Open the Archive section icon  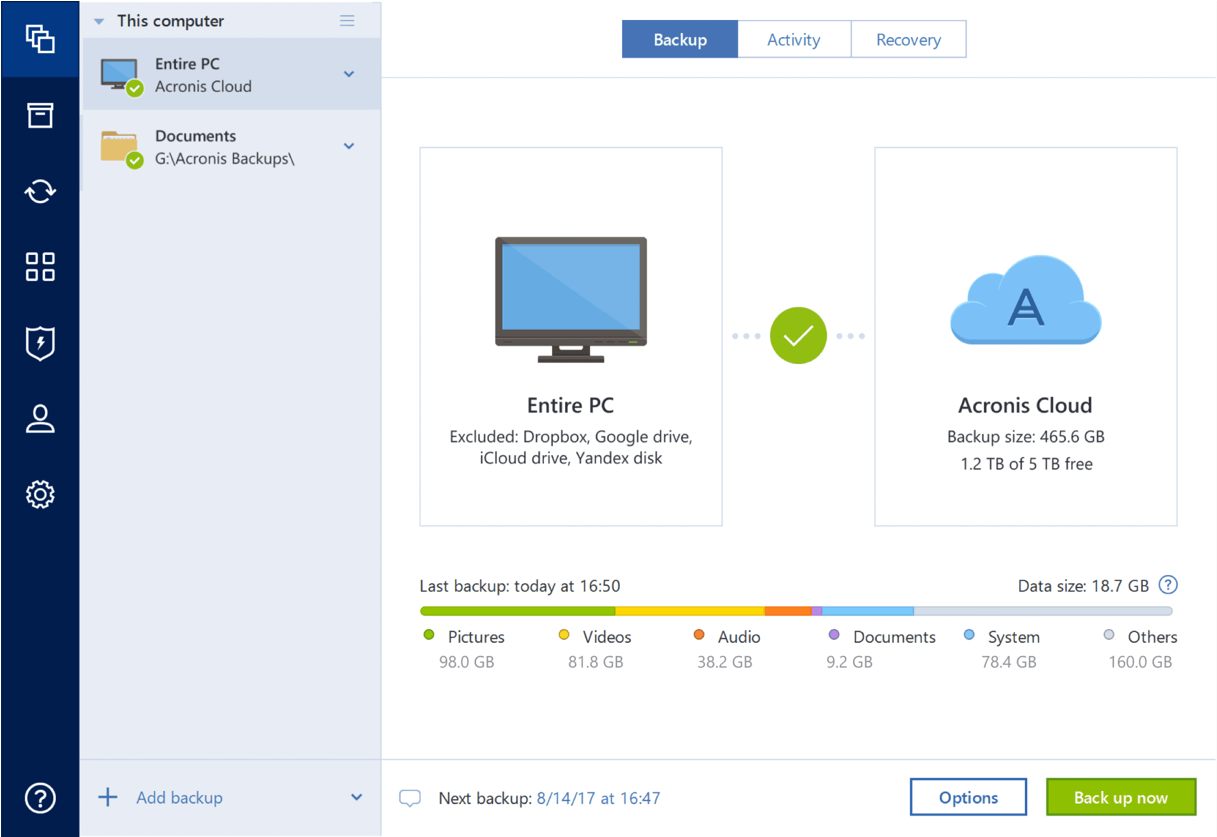point(40,115)
